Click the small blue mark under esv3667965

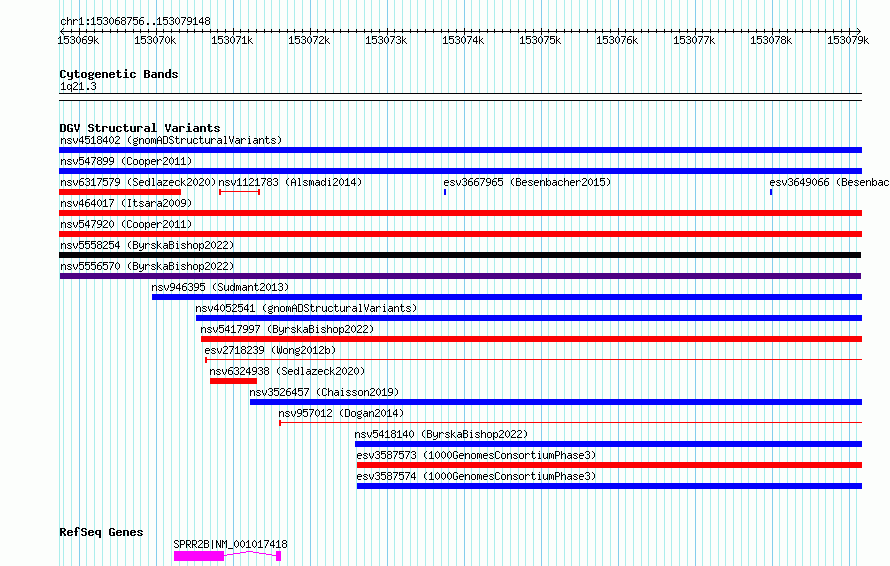[x=445, y=192]
